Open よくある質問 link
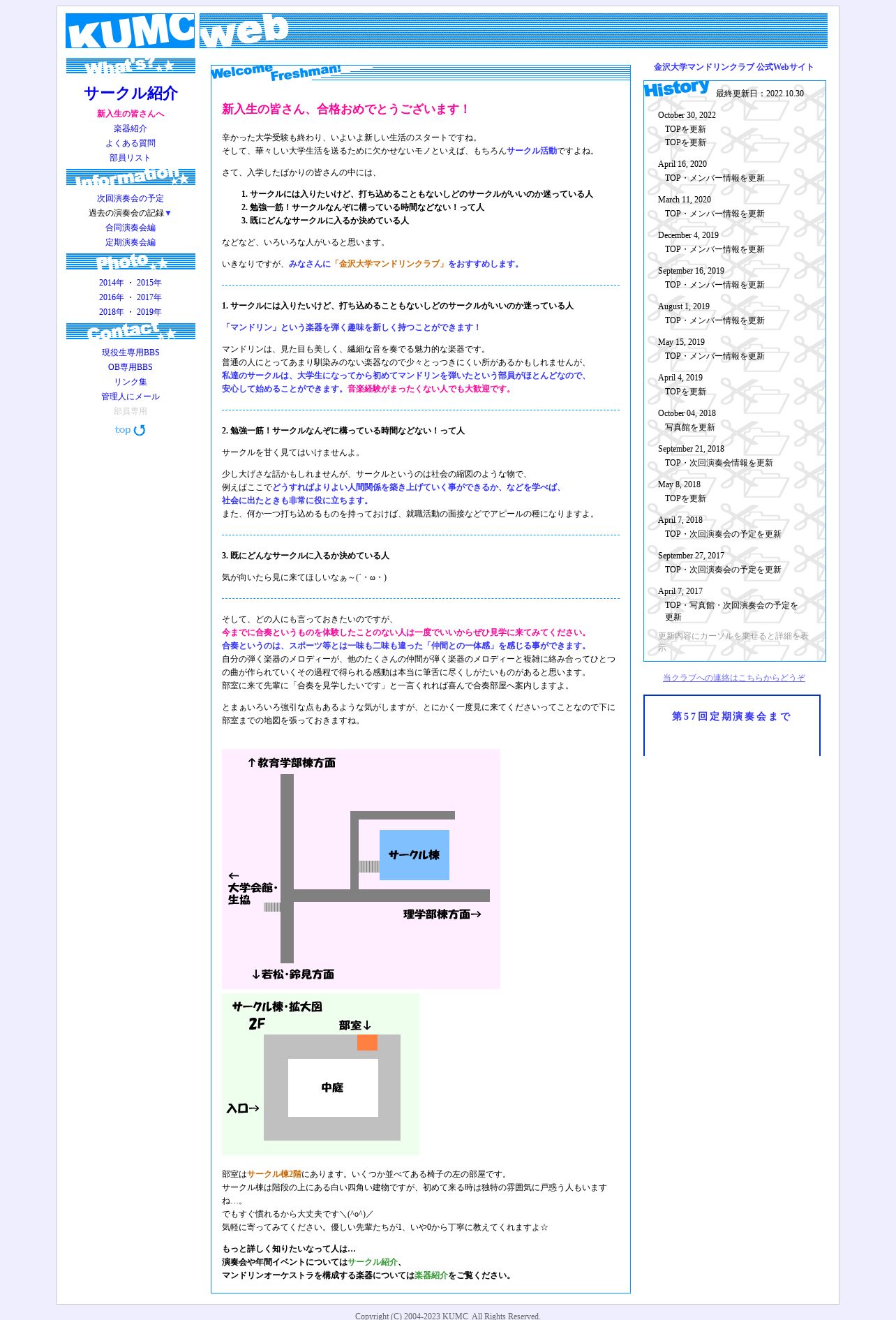 point(130,143)
